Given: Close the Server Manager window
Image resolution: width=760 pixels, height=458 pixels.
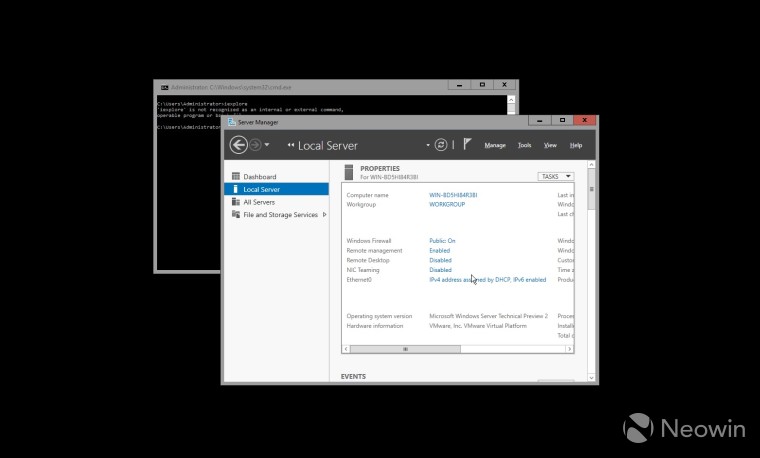Looking at the screenshot, I should [585, 120].
